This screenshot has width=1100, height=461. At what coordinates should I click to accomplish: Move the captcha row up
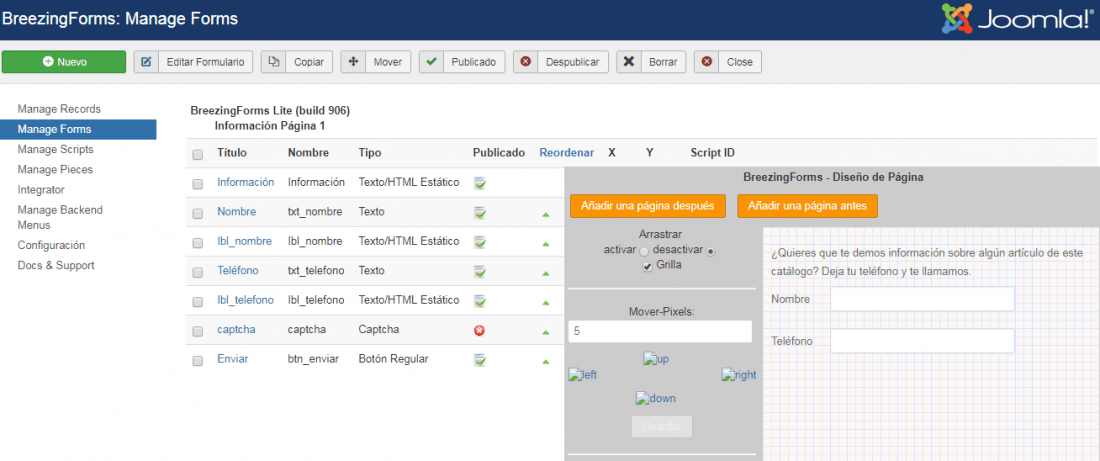tap(545, 332)
